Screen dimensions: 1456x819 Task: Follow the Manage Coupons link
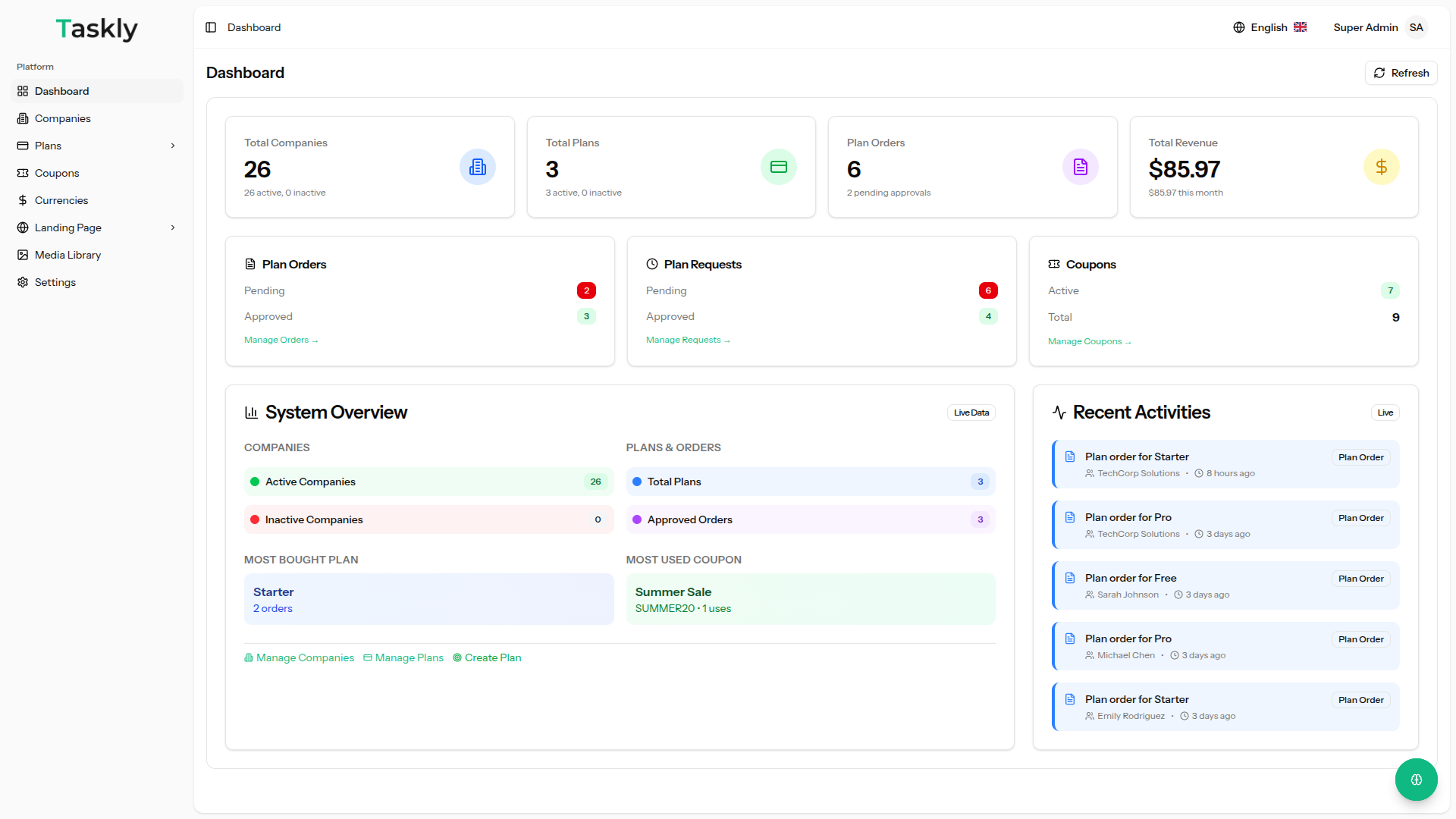click(x=1089, y=341)
